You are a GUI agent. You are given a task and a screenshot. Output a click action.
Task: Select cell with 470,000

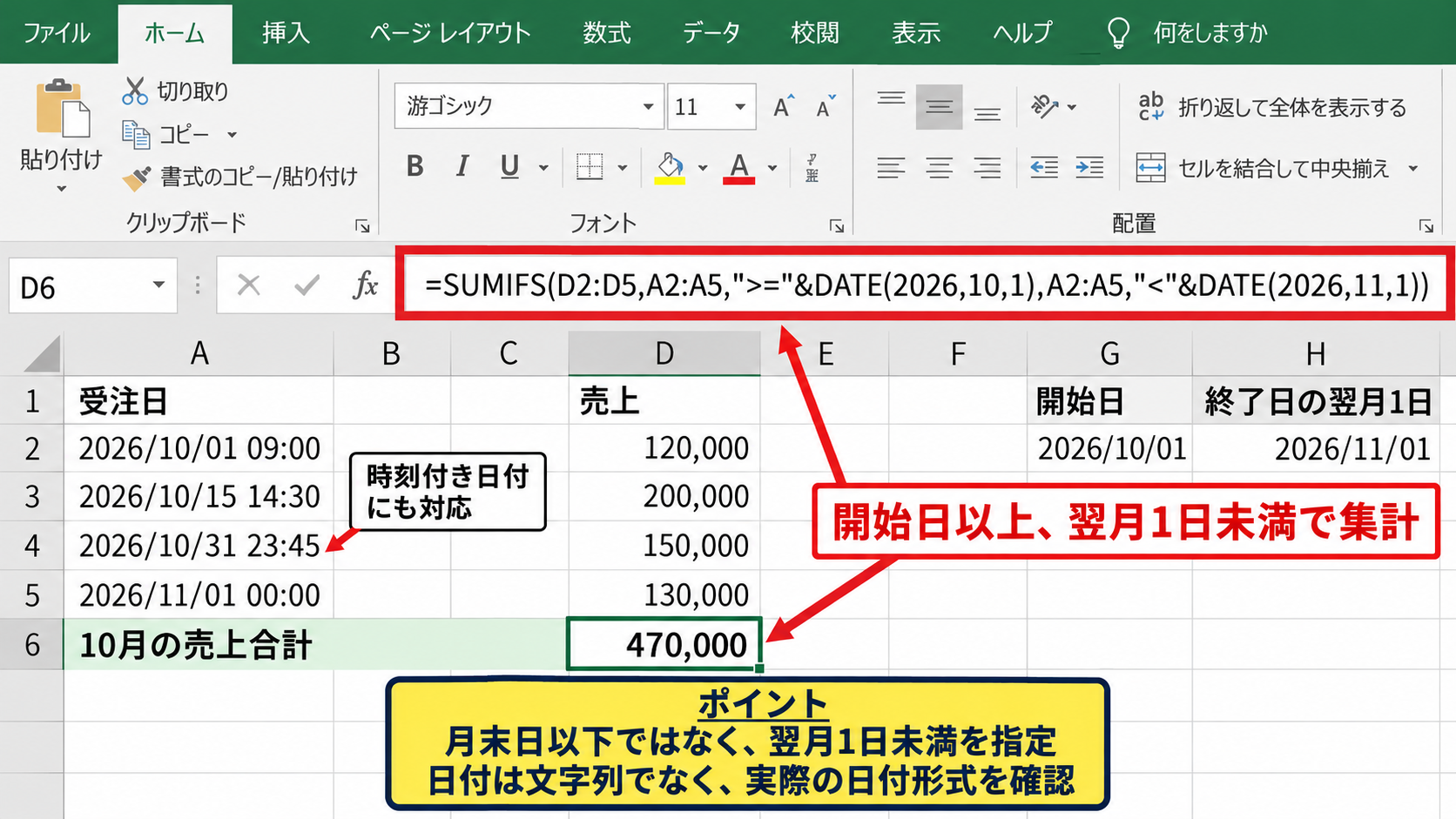(664, 644)
